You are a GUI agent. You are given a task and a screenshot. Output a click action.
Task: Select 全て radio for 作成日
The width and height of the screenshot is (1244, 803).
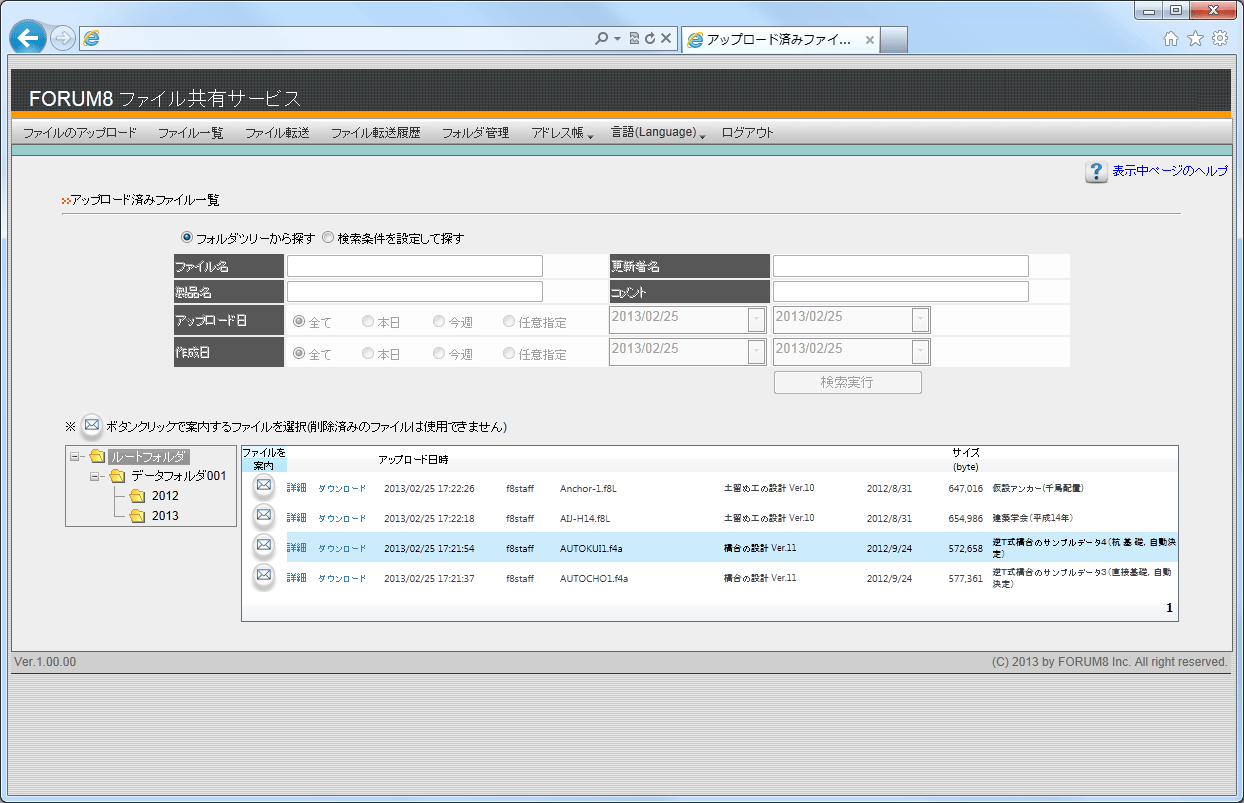click(298, 353)
